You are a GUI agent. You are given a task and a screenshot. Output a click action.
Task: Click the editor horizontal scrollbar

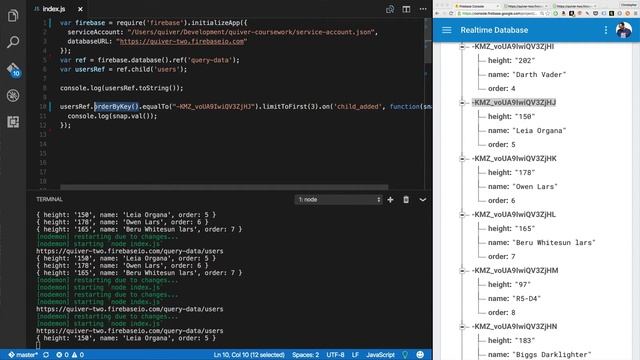tap(224, 187)
